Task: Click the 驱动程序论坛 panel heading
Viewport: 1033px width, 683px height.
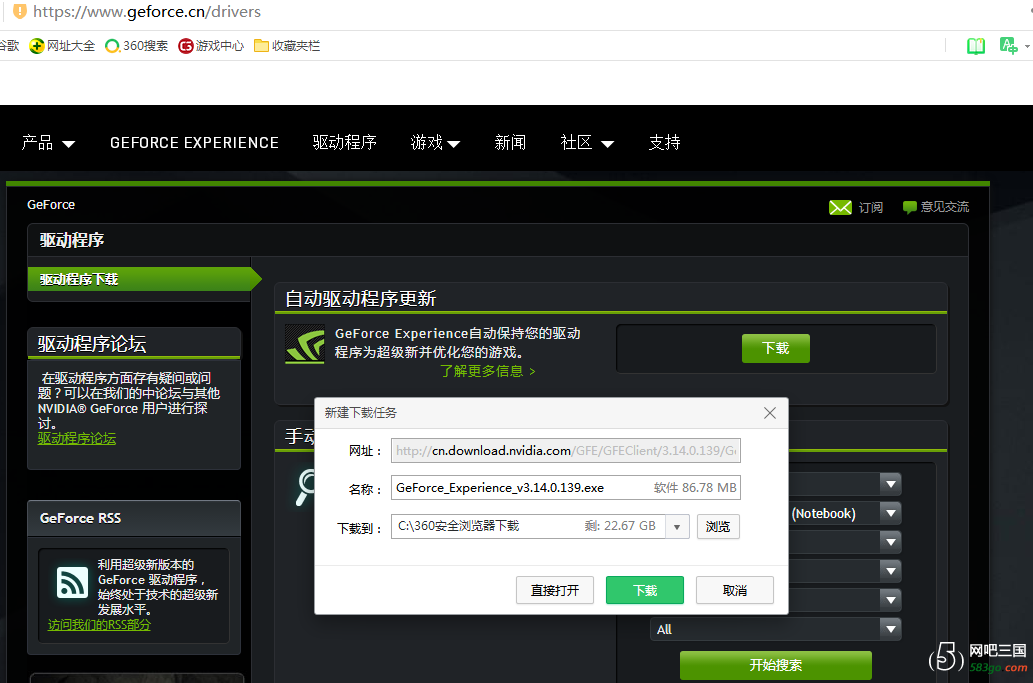Action: [92, 344]
